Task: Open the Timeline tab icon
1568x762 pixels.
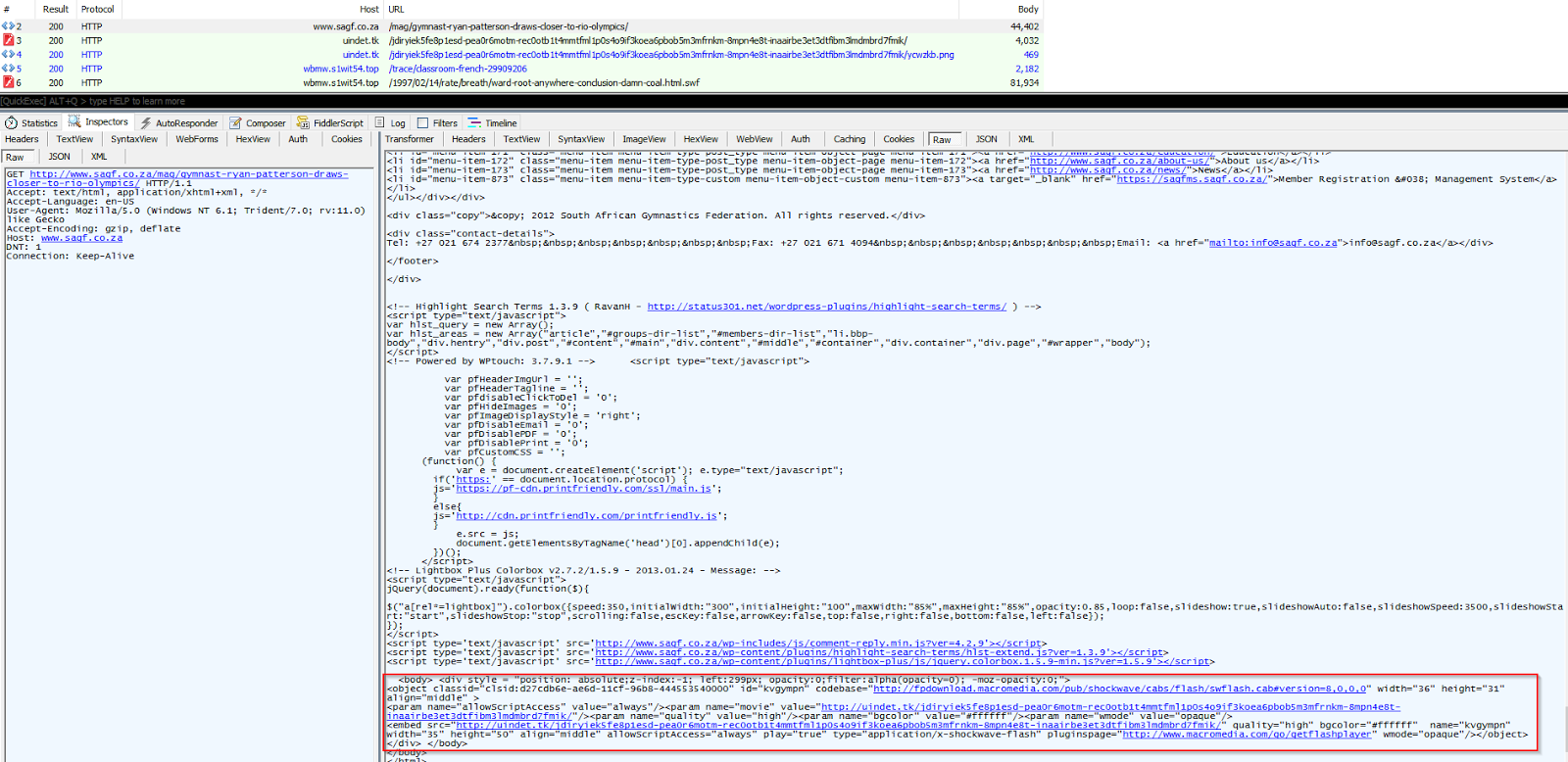Action: pyautogui.click(x=474, y=123)
